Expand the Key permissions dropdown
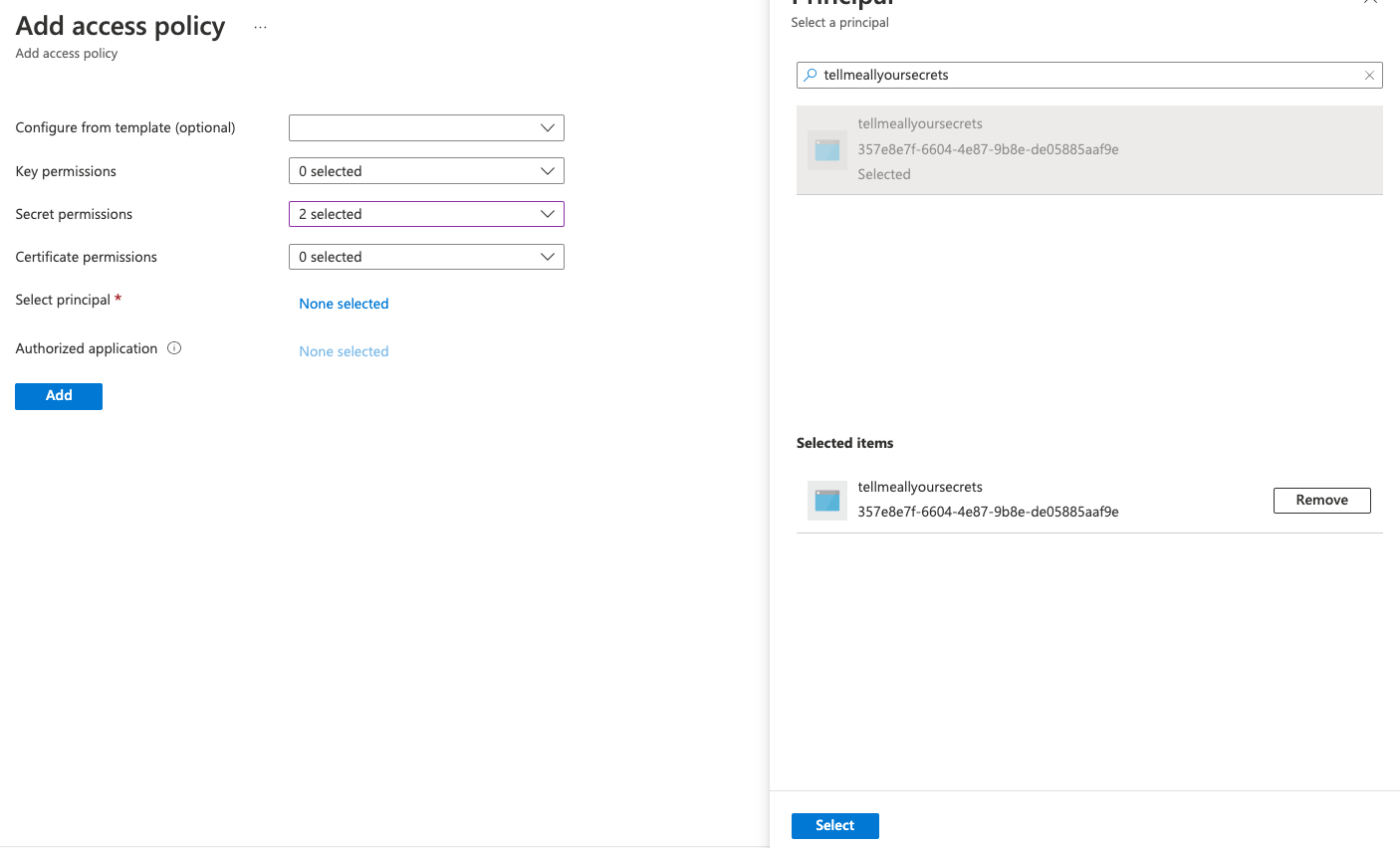Viewport: 1400px width, 848px height. coord(426,171)
